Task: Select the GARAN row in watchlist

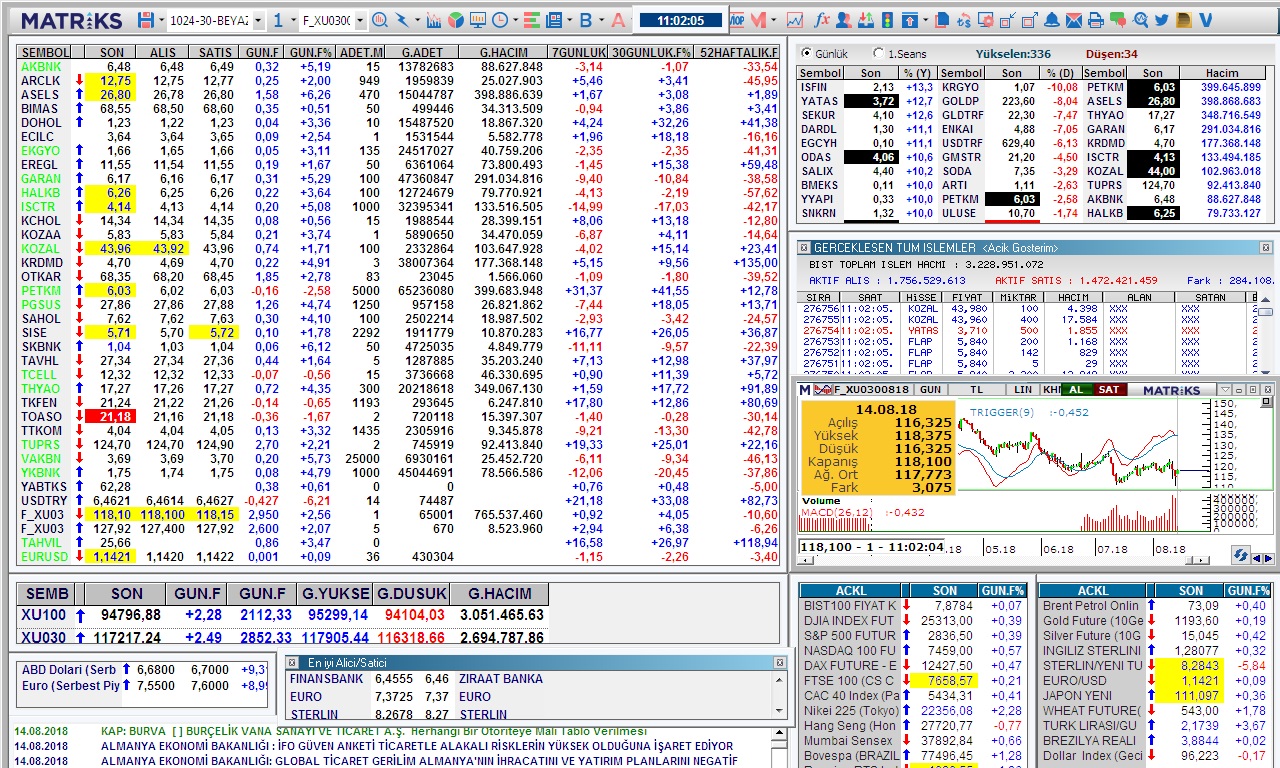Action: 398,179
